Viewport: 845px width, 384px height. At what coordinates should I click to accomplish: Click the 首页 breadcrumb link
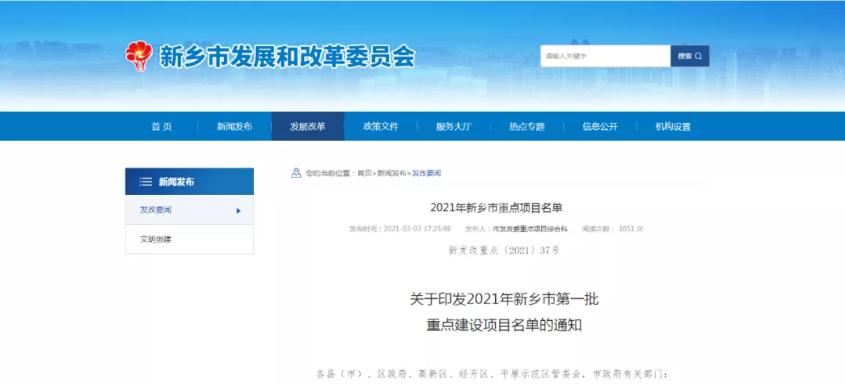coord(365,173)
